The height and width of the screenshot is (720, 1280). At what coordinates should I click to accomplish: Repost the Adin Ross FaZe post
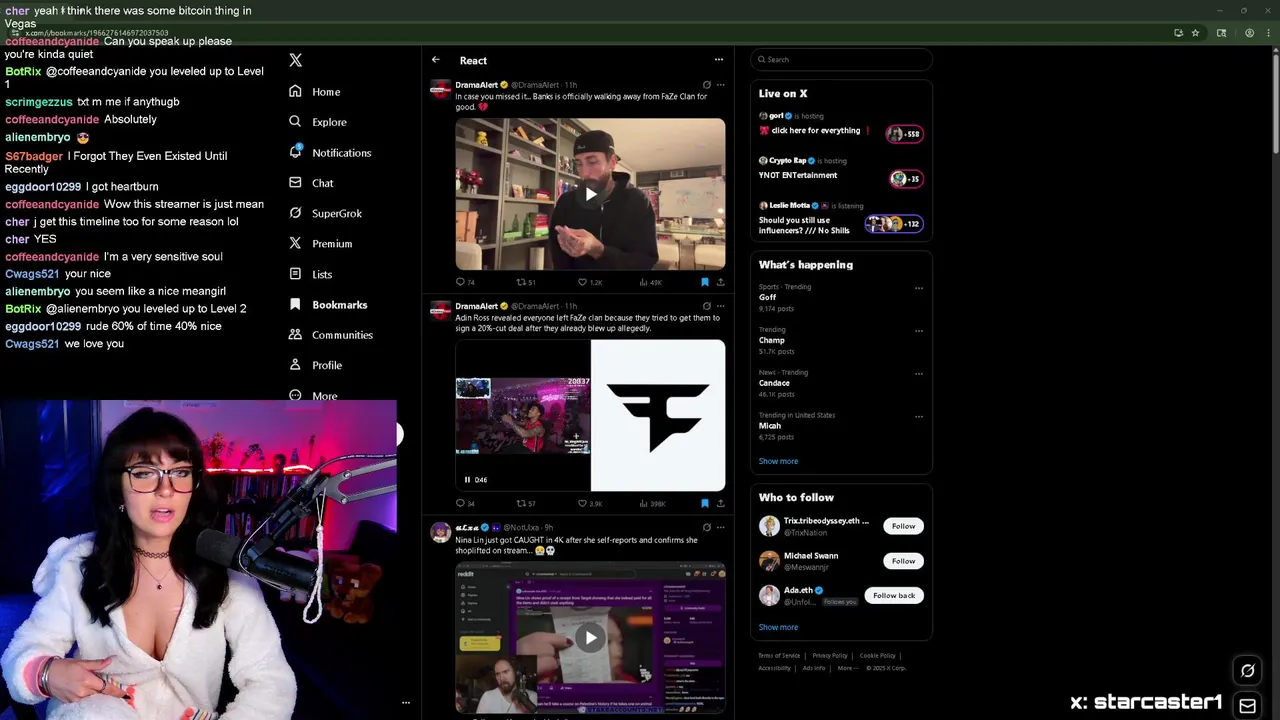525,503
